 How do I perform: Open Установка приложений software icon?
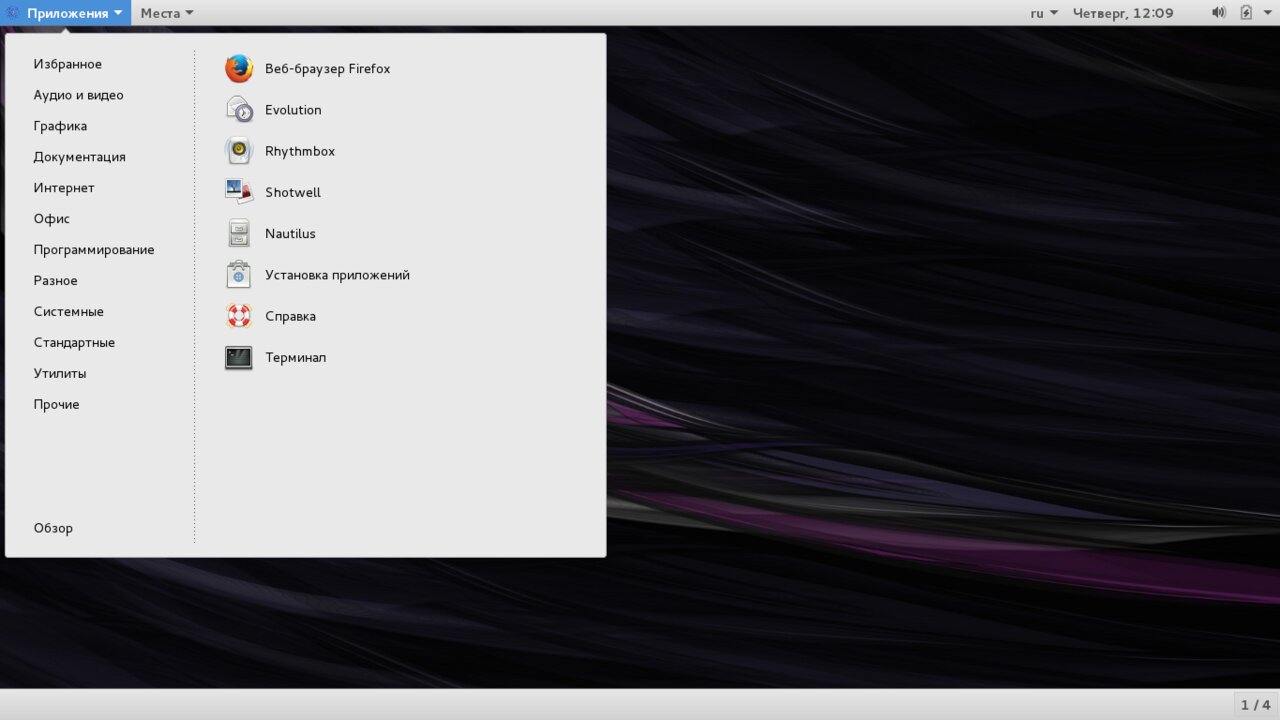tap(239, 274)
